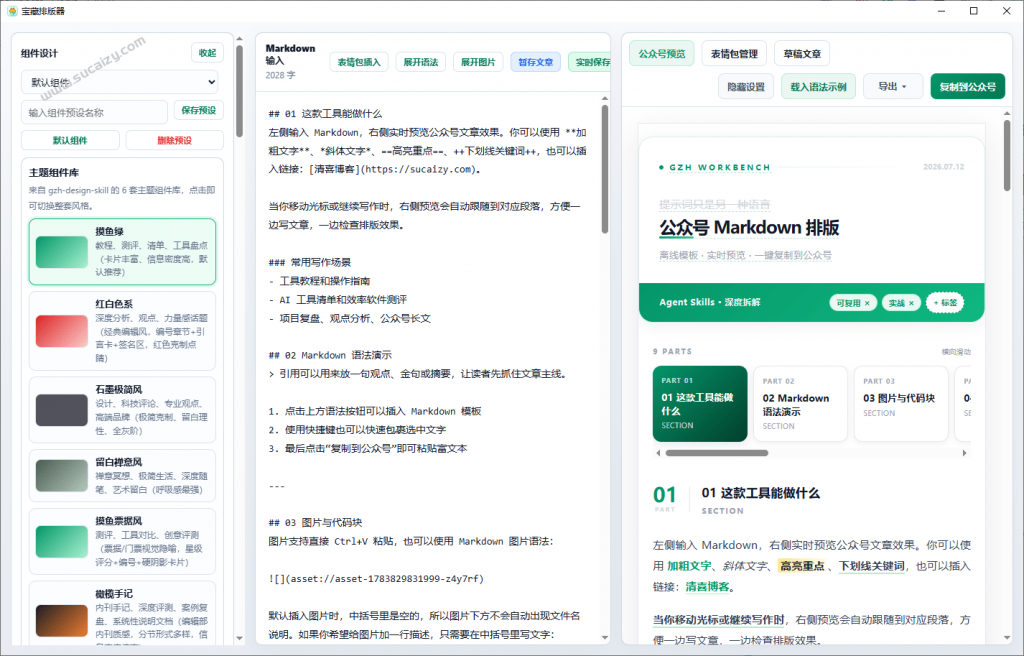
Task: Click the 载入语法示例 button
Action: (x=818, y=86)
